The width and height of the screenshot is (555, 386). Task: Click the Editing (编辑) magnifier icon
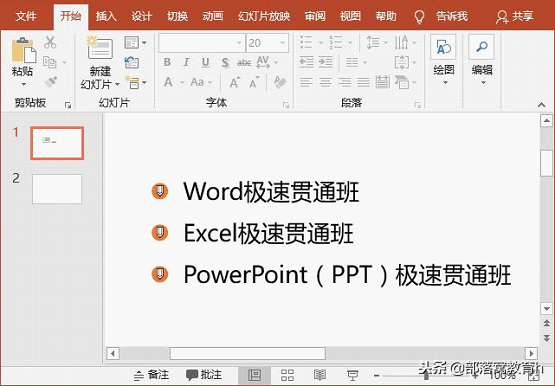(481, 47)
